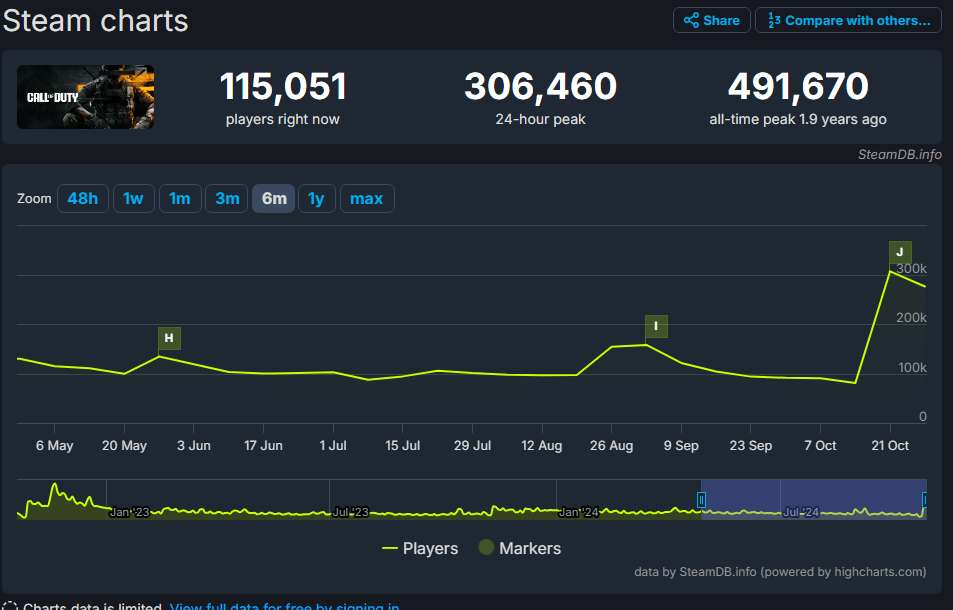The image size is (953, 610).
Task: Choose the 3m zoom range
Action: 227,199
